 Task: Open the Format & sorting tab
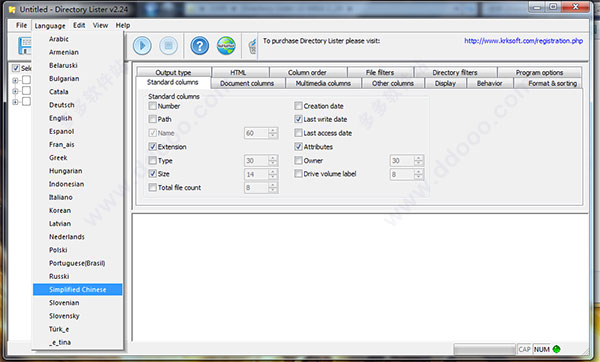(x=548, y=83)
